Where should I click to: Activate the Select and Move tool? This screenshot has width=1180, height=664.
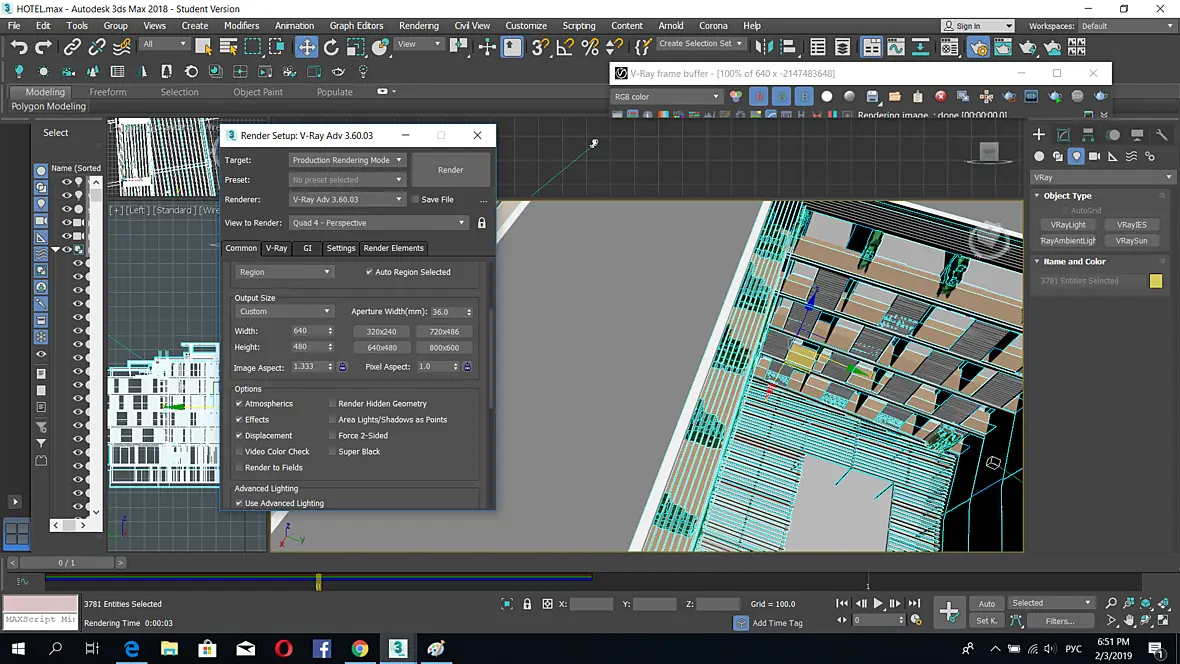pyautogui.click(x=306, y=47)
